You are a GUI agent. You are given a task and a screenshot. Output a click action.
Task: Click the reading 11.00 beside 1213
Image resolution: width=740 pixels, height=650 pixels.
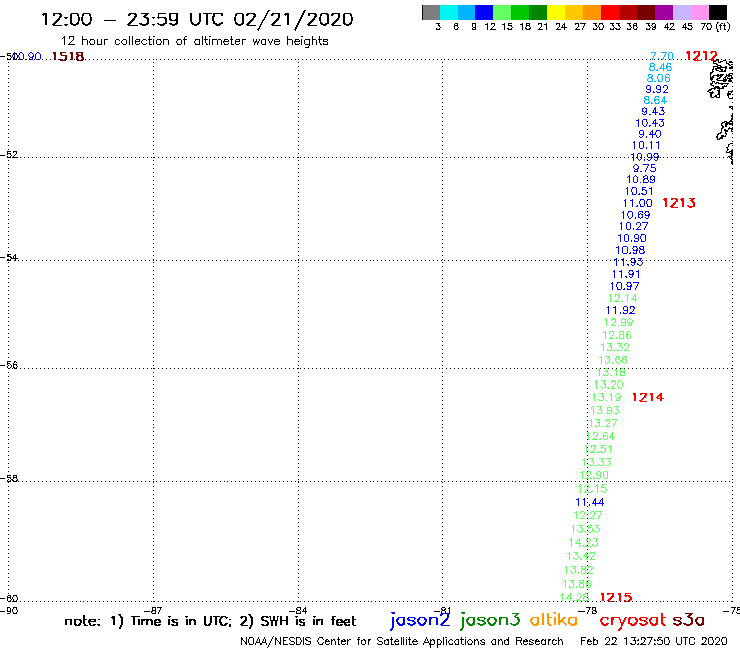[x=638, y=203]
